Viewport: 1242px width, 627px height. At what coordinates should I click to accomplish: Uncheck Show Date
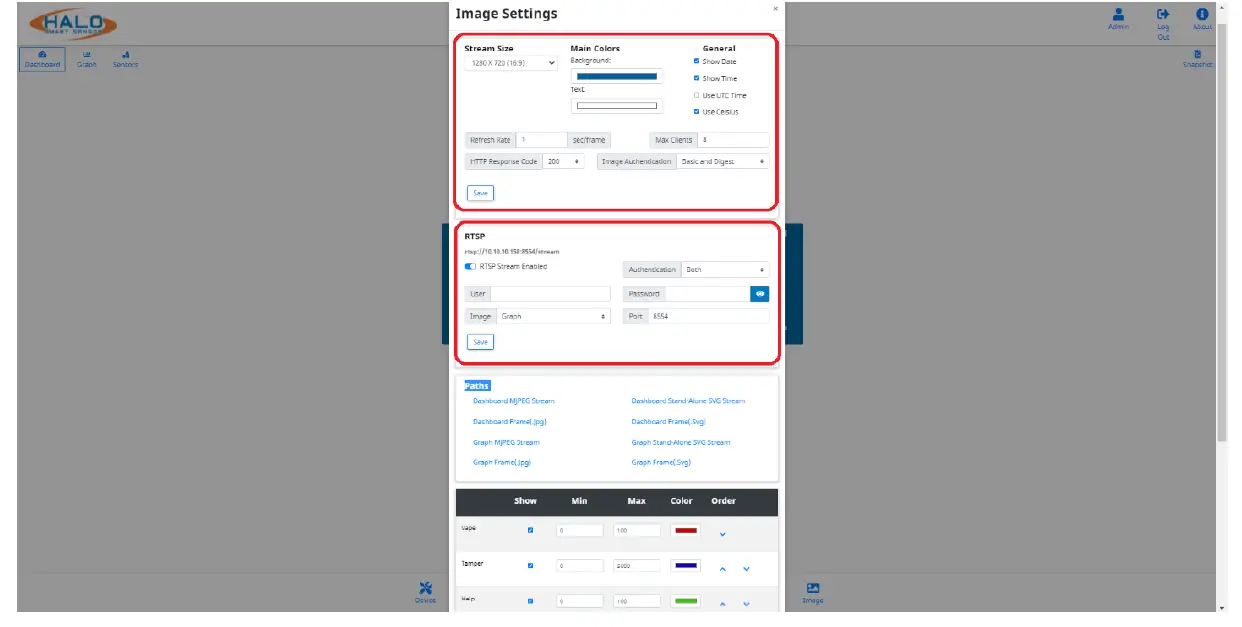click(696, 60)
